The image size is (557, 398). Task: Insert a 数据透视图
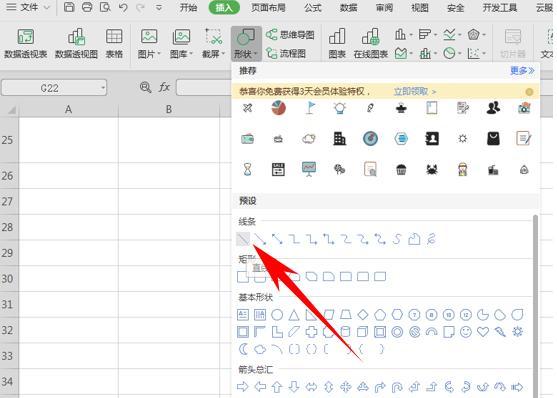tap(76, 44)
